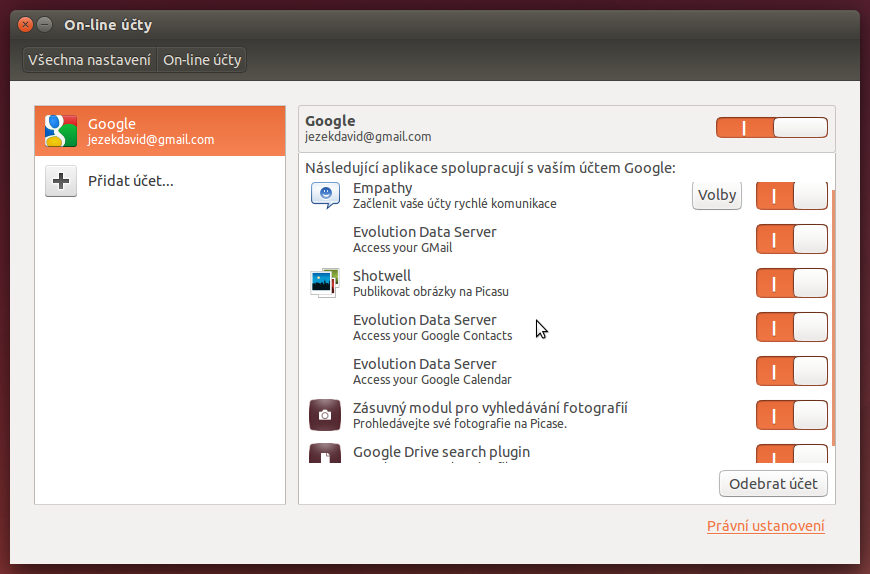Click the 'Access your GMail' text

pyautogui.click(x=402, y=248)
